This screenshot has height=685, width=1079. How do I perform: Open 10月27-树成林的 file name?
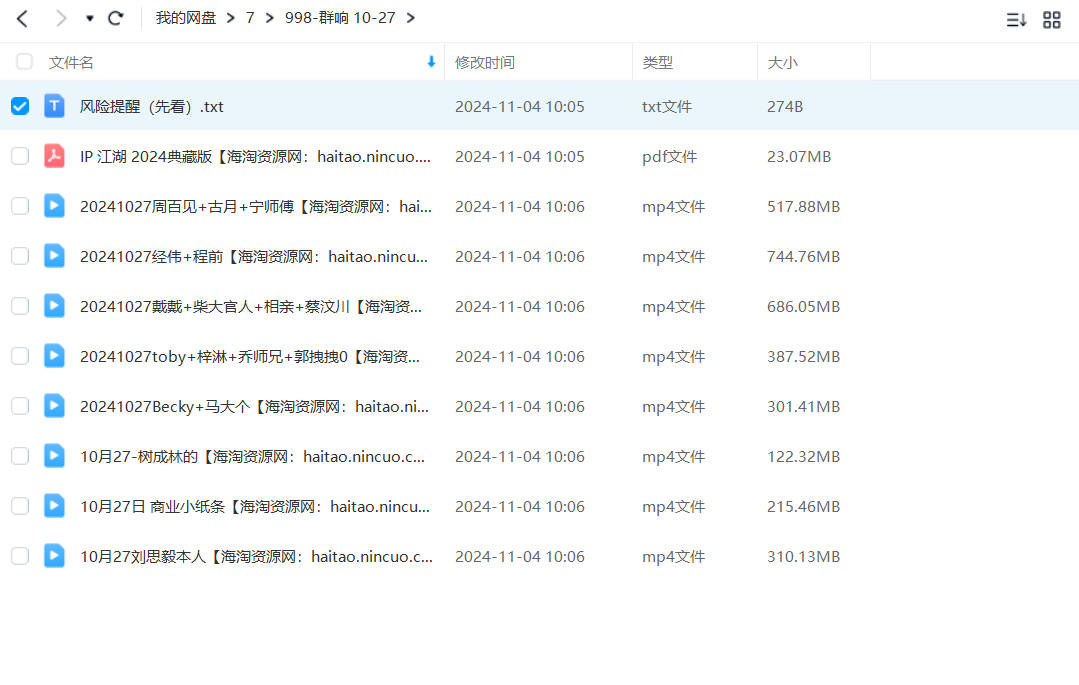253,456
